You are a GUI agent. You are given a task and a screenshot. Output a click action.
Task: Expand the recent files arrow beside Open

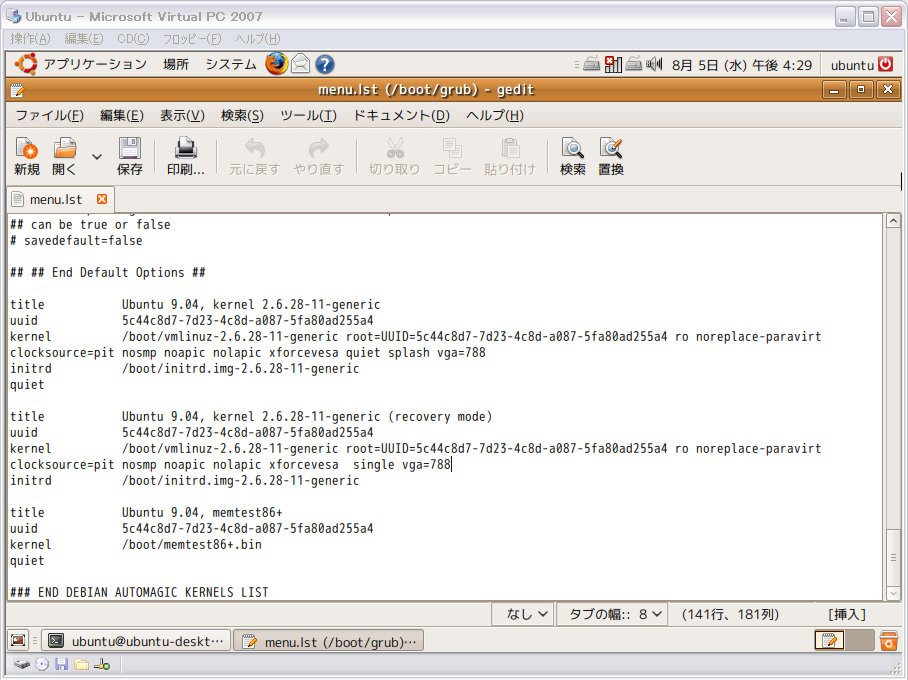click(97, 156)
